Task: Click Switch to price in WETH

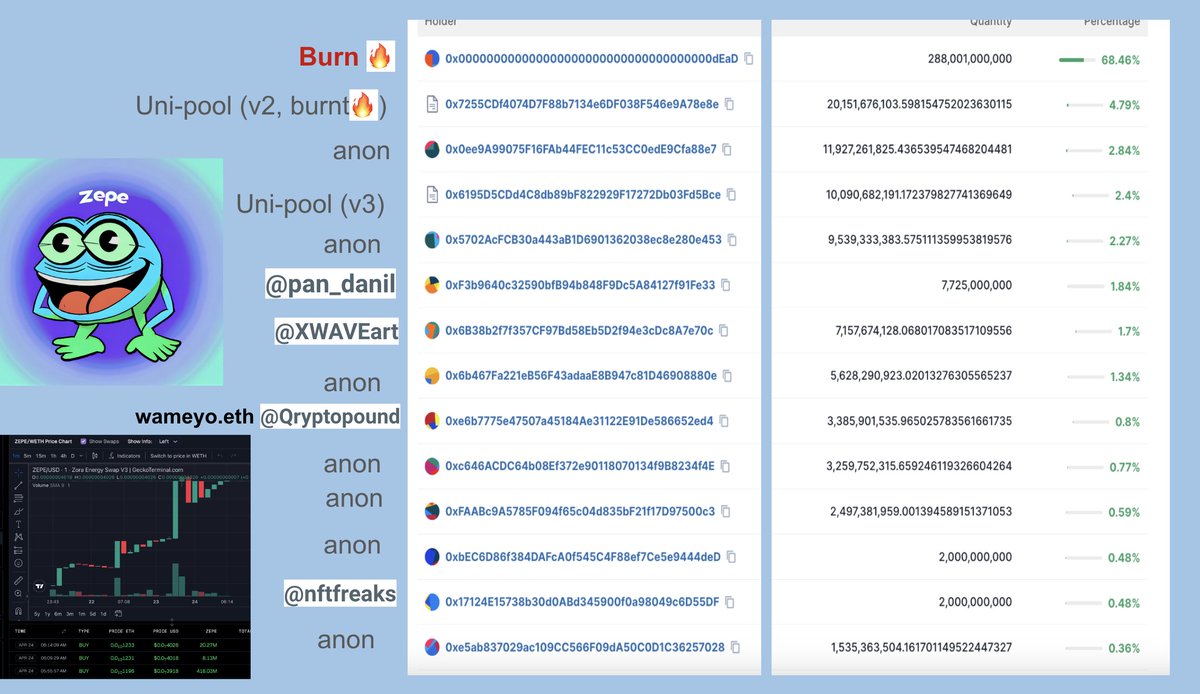Action: coord(178,456)
